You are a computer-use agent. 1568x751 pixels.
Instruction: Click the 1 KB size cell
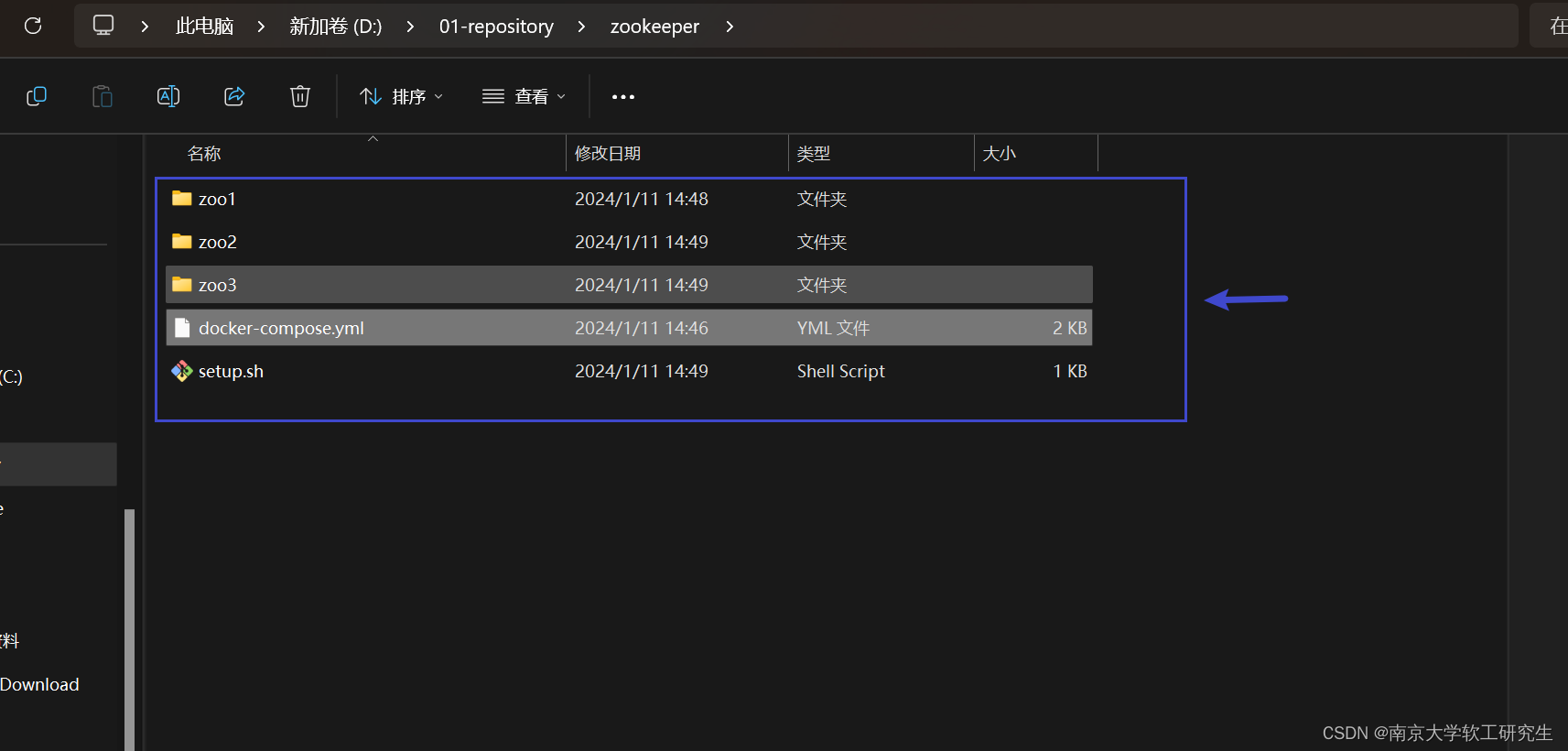1069,371
